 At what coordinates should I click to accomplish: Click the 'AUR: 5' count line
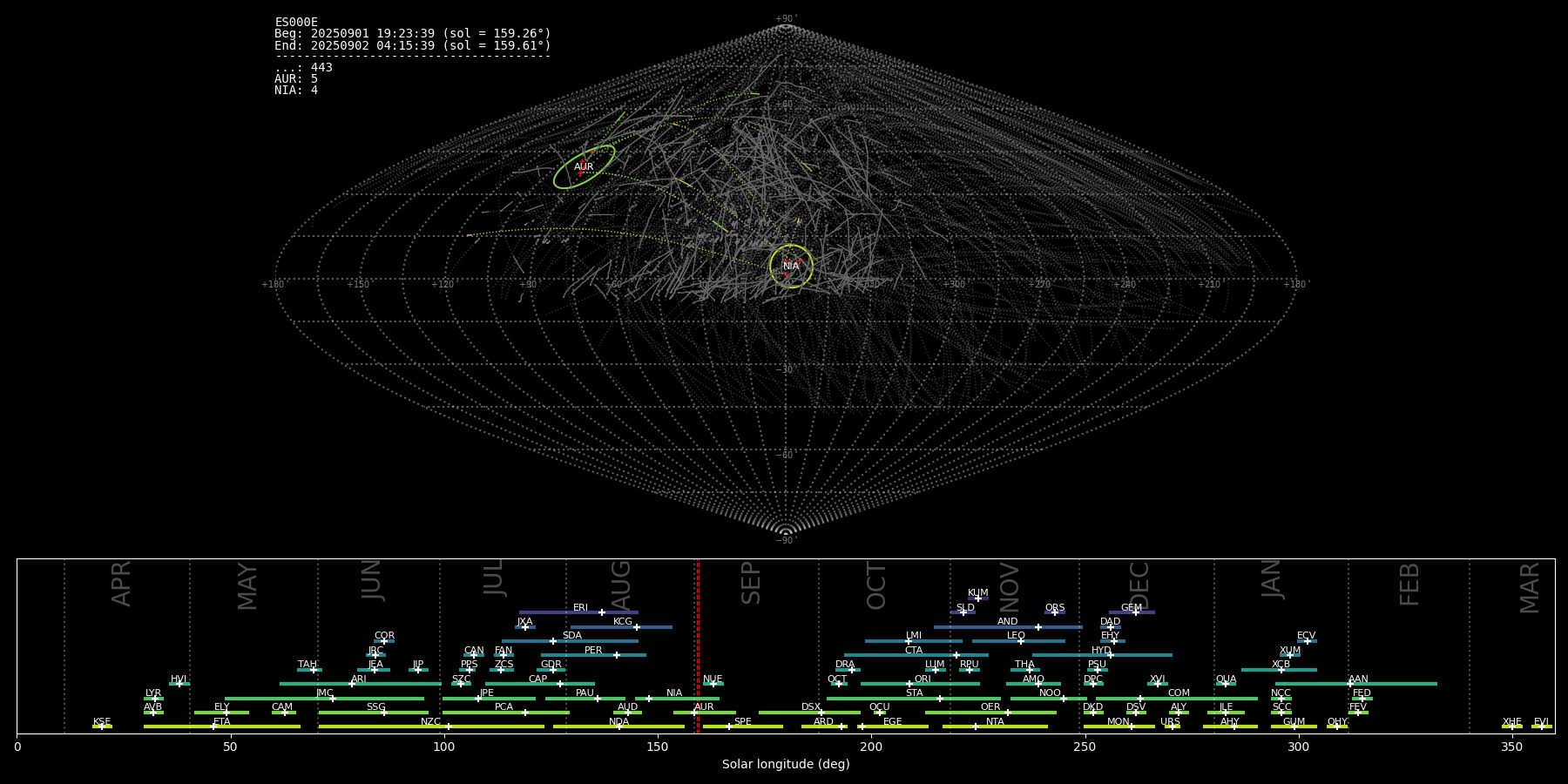pyautogui.click(x=296, y=79)
